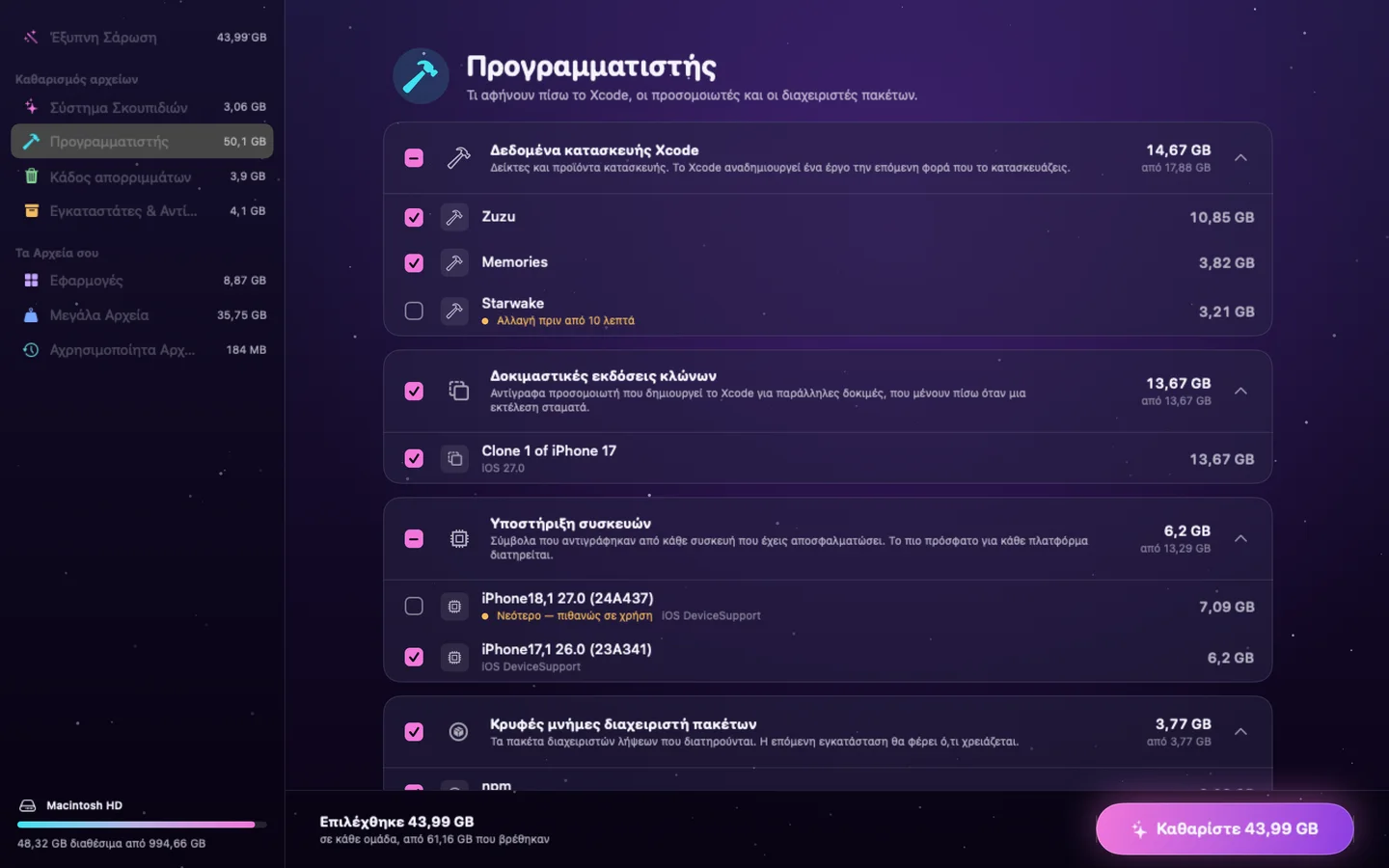
Task: Click the Εφαρμογές grid icon
Action: coord(31,281)
